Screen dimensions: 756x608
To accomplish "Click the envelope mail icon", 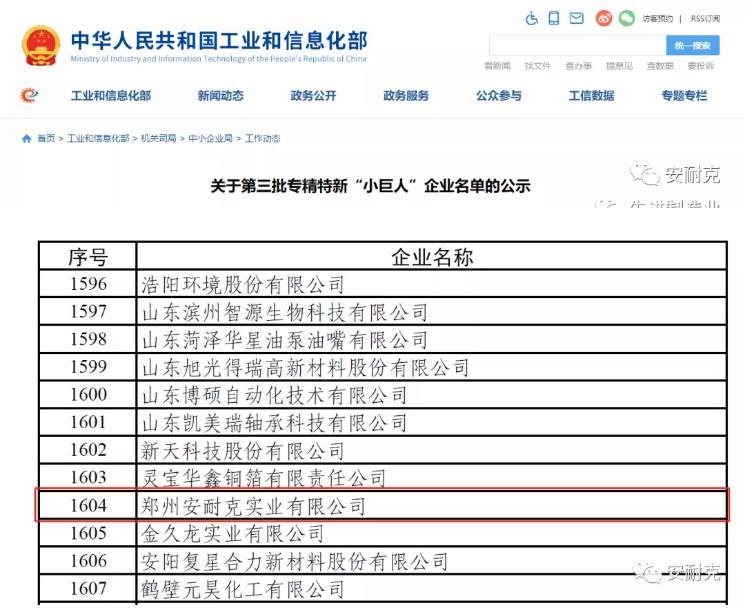I will coord(577,18).
